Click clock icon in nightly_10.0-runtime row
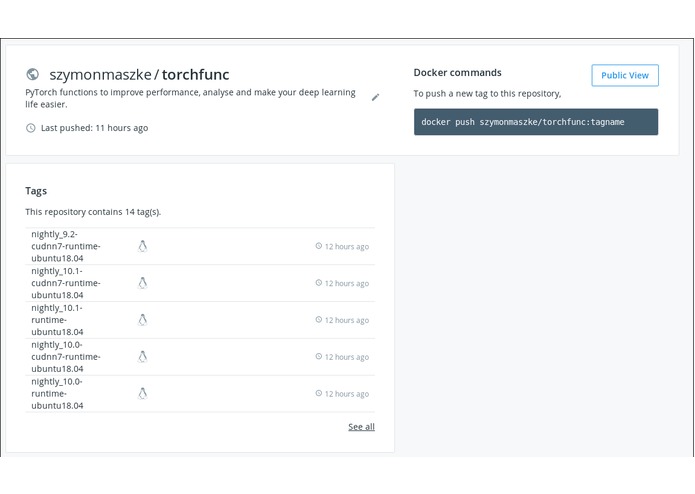Viewport: 695px width, 494px height. pyautogui.click(x=318, y=393)
